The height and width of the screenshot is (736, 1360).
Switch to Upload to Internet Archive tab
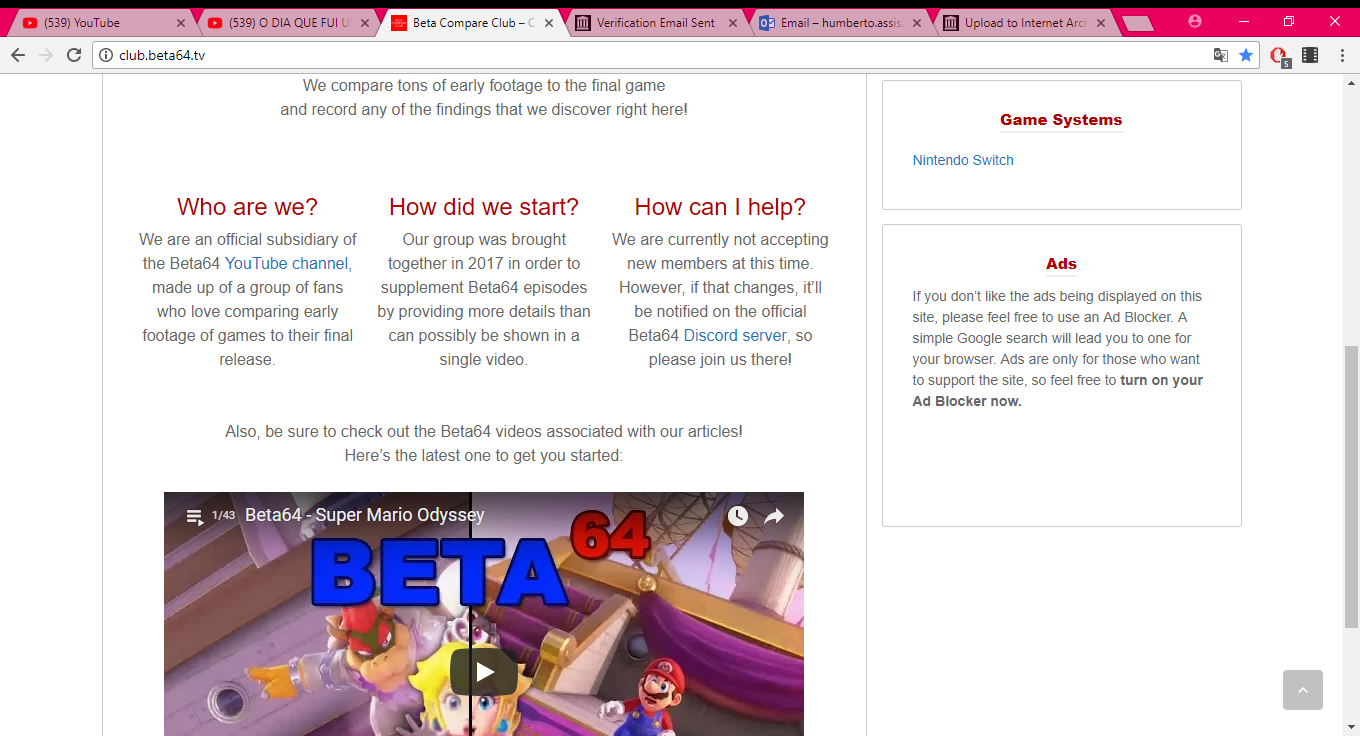(x=1026, y=23)
